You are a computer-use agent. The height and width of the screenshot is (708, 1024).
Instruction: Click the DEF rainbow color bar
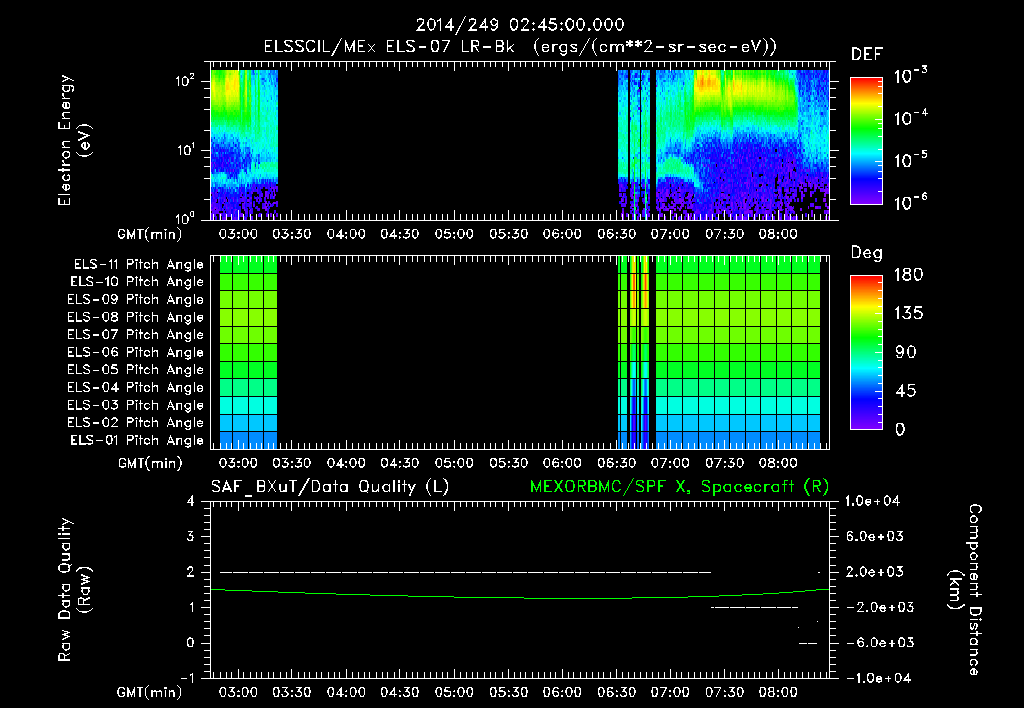866,141
